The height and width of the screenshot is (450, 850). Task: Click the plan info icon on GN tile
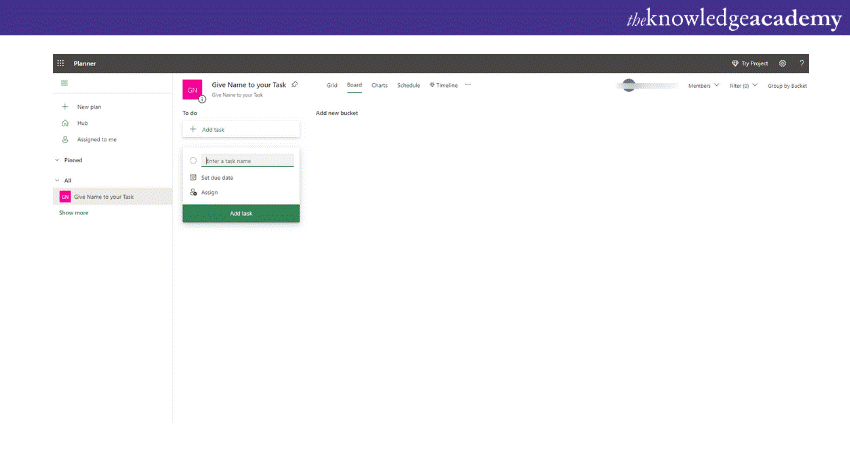[202, 98]
